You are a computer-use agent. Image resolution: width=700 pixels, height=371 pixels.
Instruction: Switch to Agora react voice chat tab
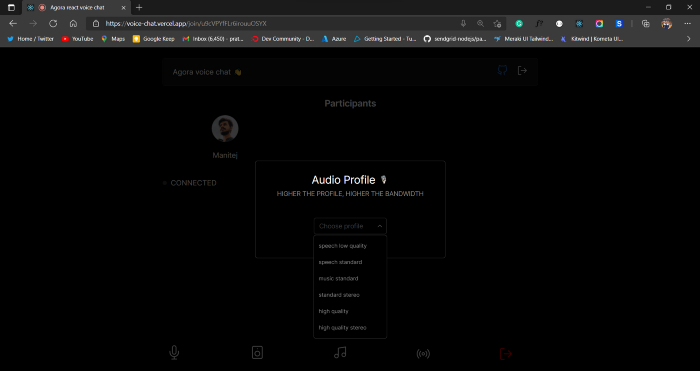pyautogui.click(x=75, y=8)
